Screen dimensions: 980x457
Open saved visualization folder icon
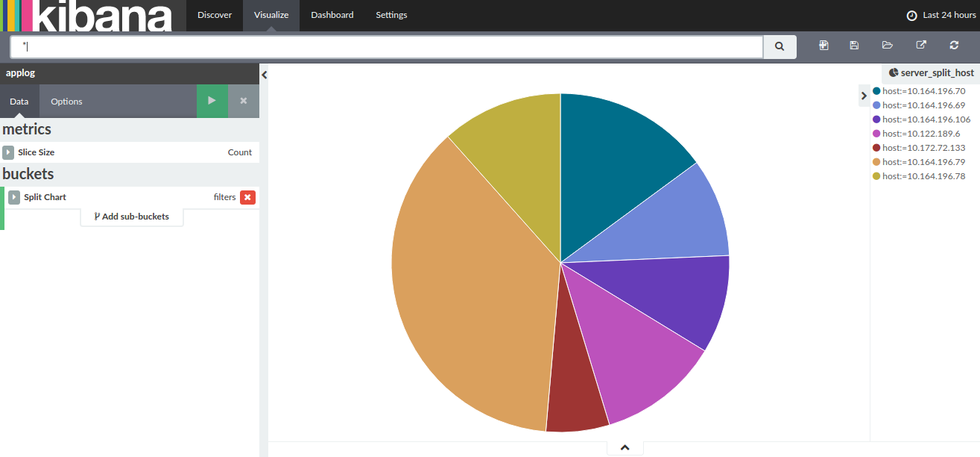point(887,45)
